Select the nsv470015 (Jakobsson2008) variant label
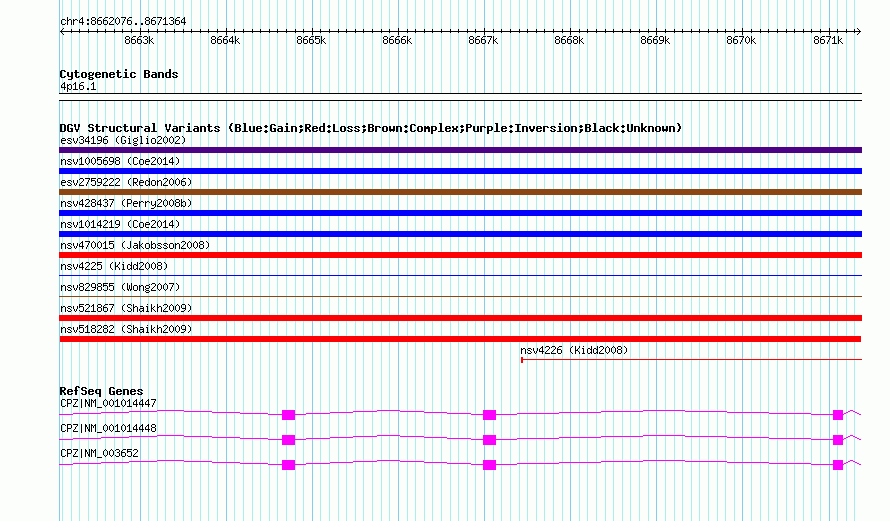 coord(135,245)
